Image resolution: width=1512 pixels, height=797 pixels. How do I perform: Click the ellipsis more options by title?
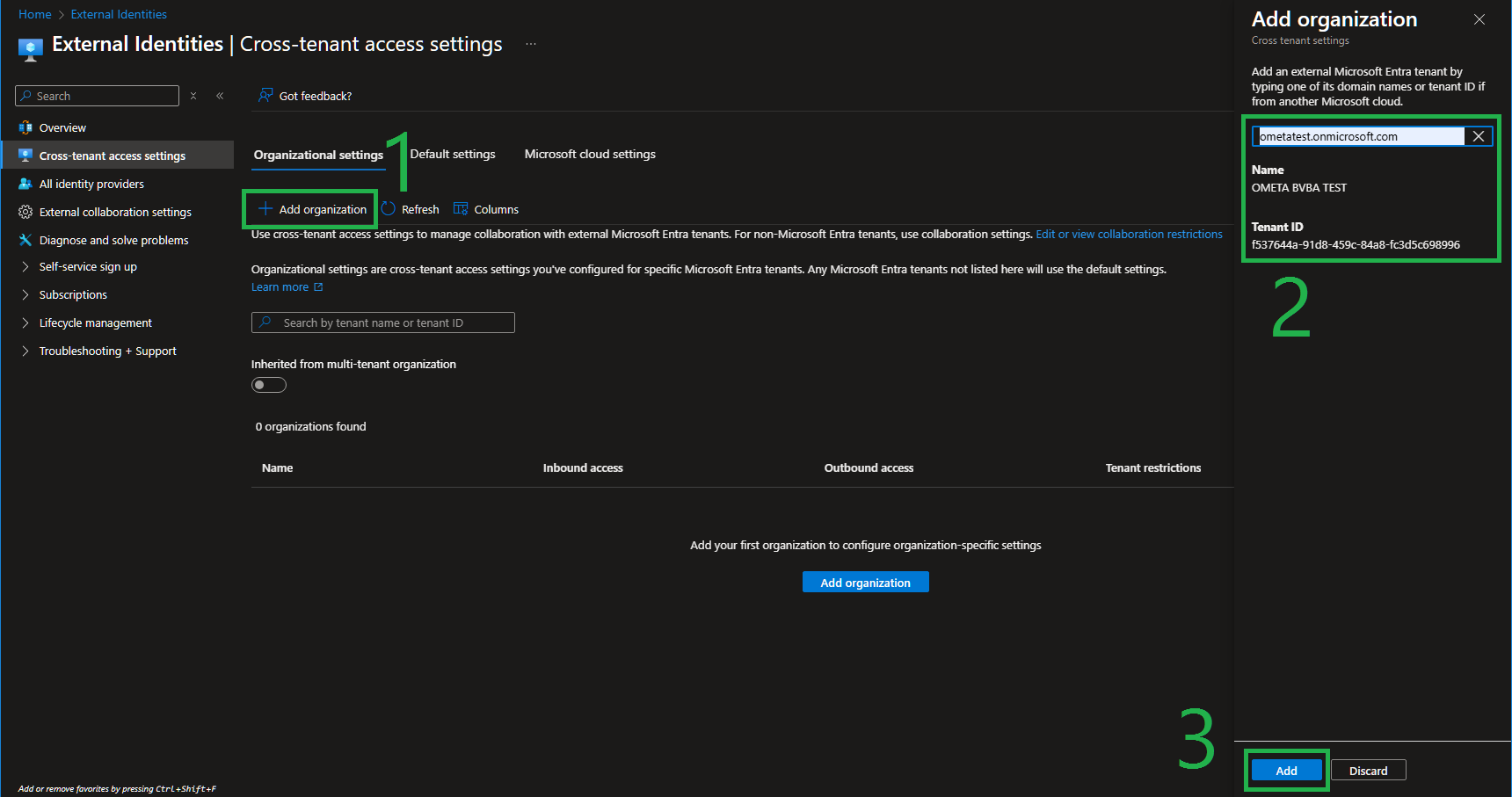[x=531, y=44]
